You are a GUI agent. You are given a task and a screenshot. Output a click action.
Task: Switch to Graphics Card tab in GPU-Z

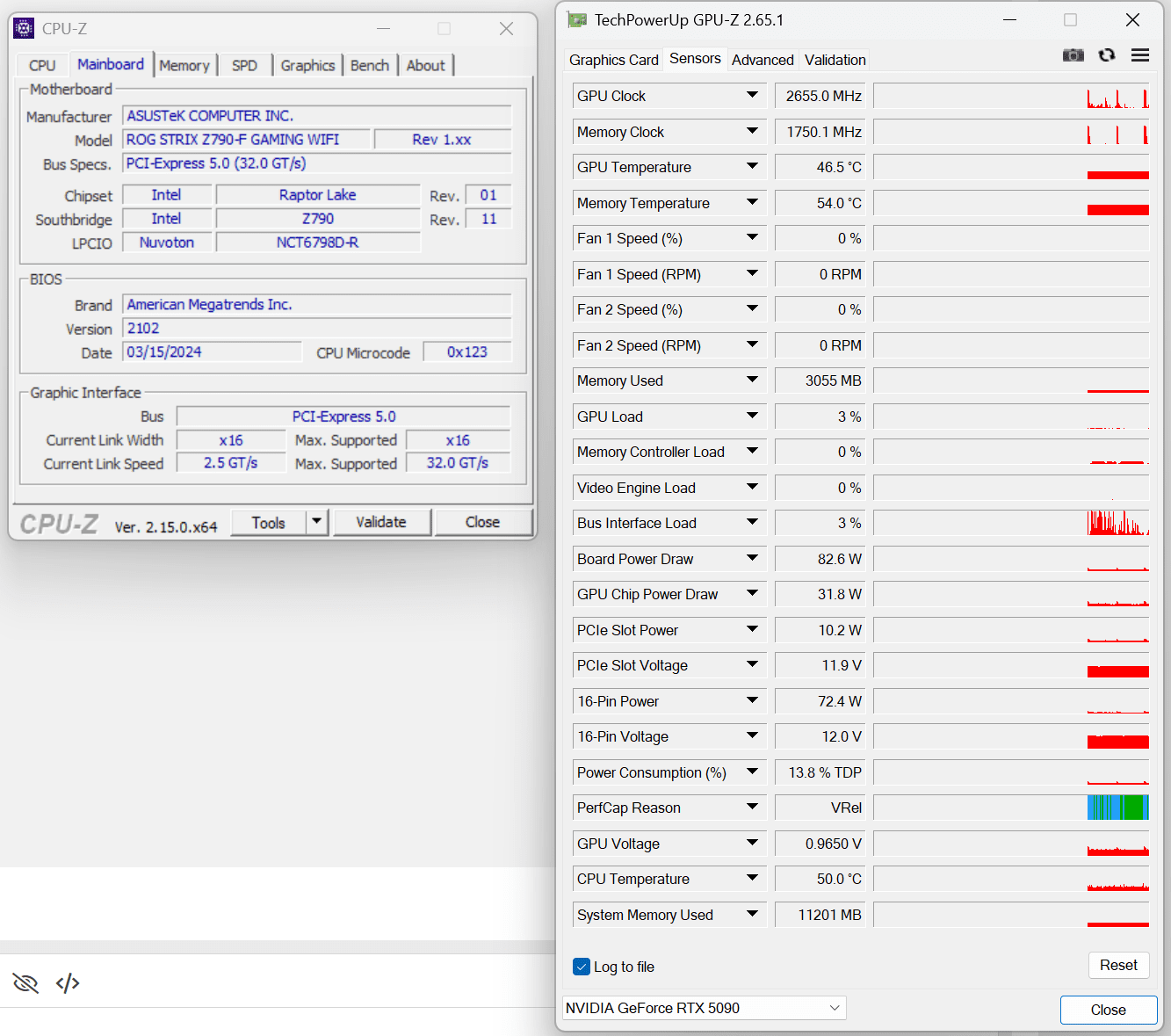coord(614,60)
